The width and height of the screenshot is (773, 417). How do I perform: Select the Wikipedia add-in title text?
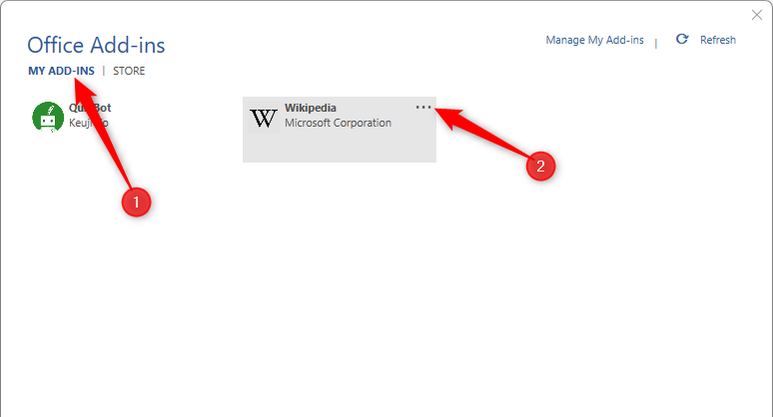tap(310, 107)
